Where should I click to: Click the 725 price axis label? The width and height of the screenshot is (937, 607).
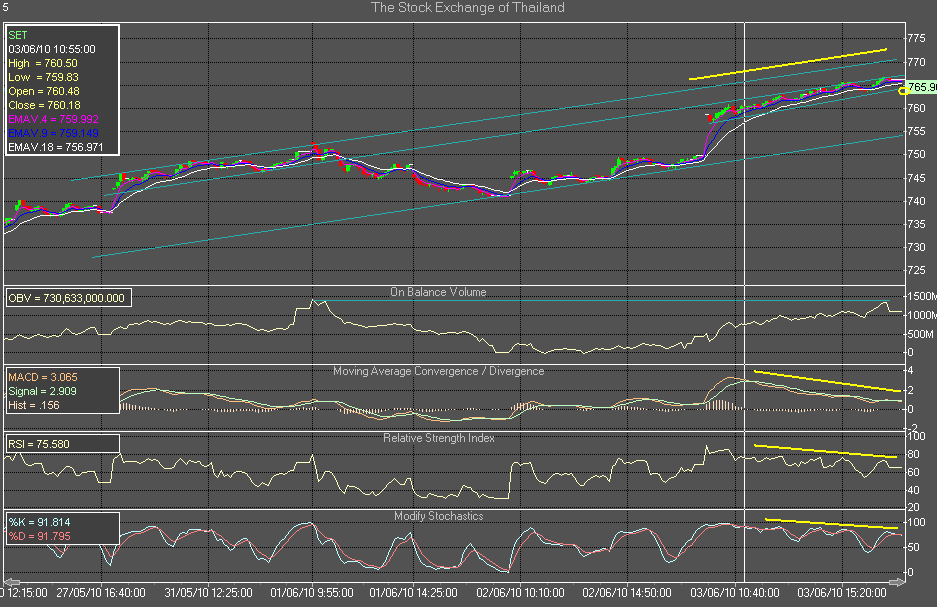[x=916, y=270]
